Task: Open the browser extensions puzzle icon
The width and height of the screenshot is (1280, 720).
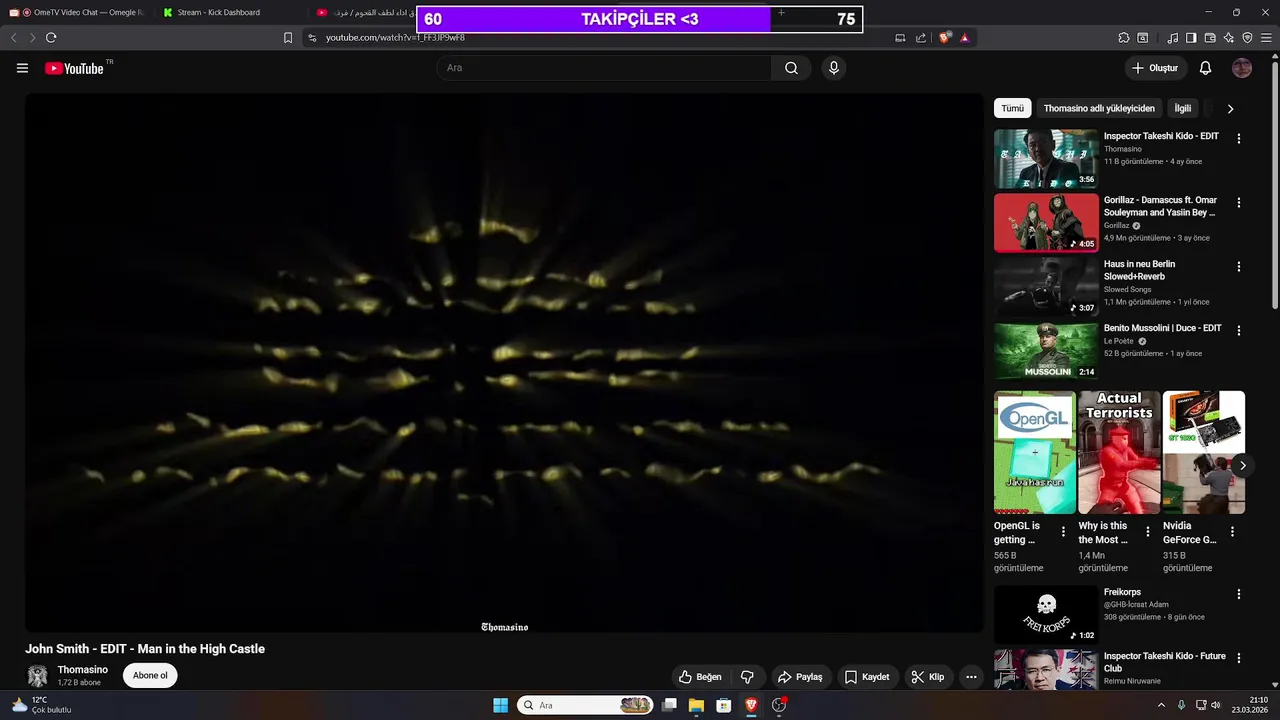Action: pos(1124,37)
